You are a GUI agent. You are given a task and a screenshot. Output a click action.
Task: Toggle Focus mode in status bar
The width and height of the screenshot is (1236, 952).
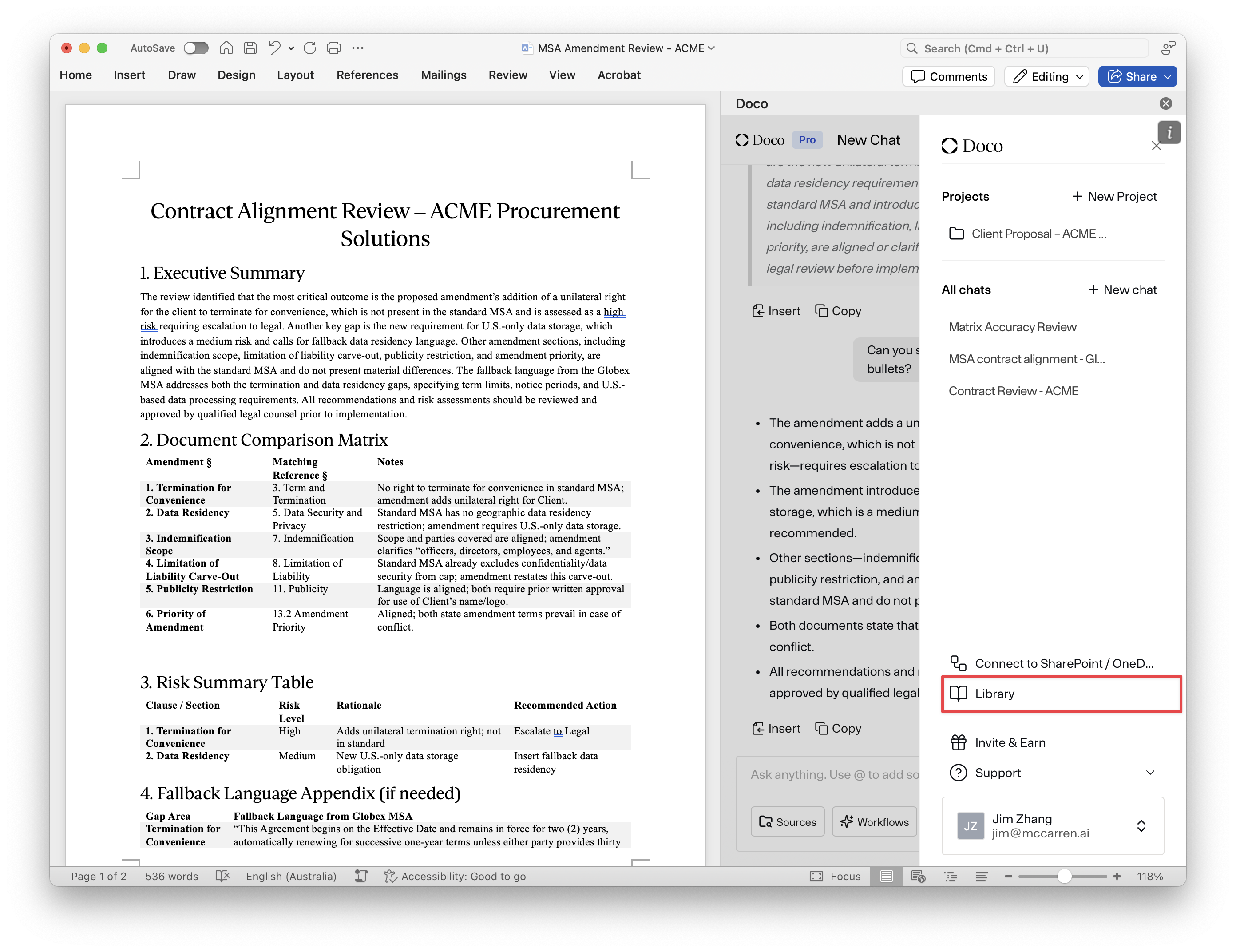click(835, 876)
